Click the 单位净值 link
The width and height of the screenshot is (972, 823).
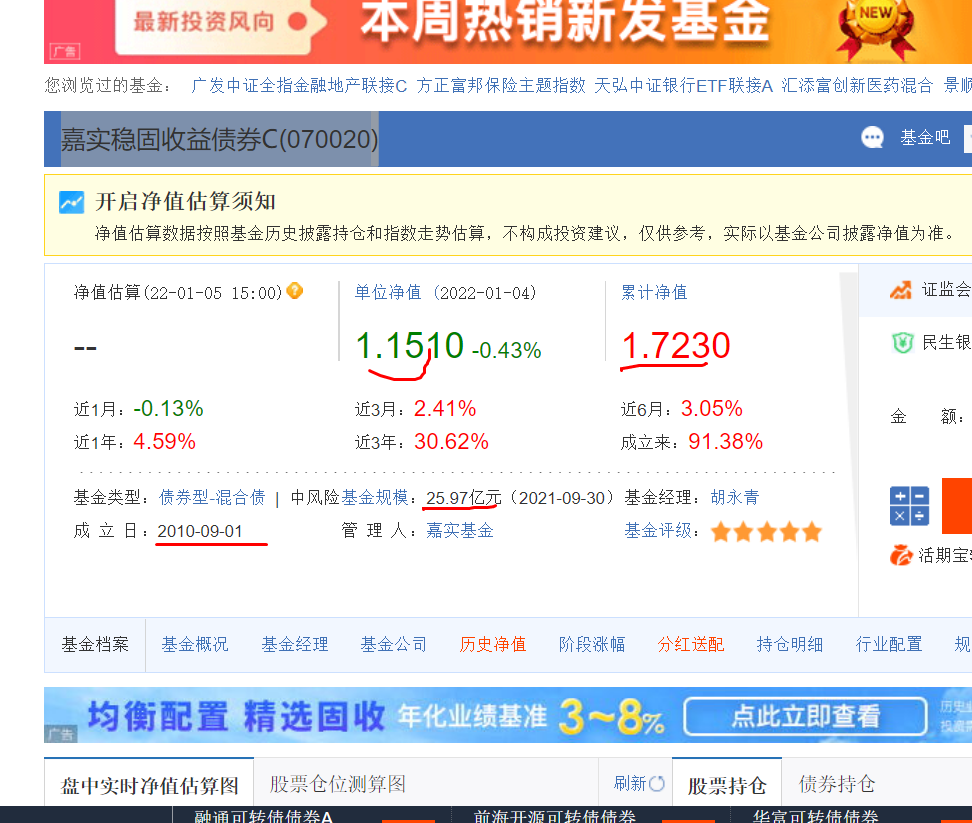[387, 292]
